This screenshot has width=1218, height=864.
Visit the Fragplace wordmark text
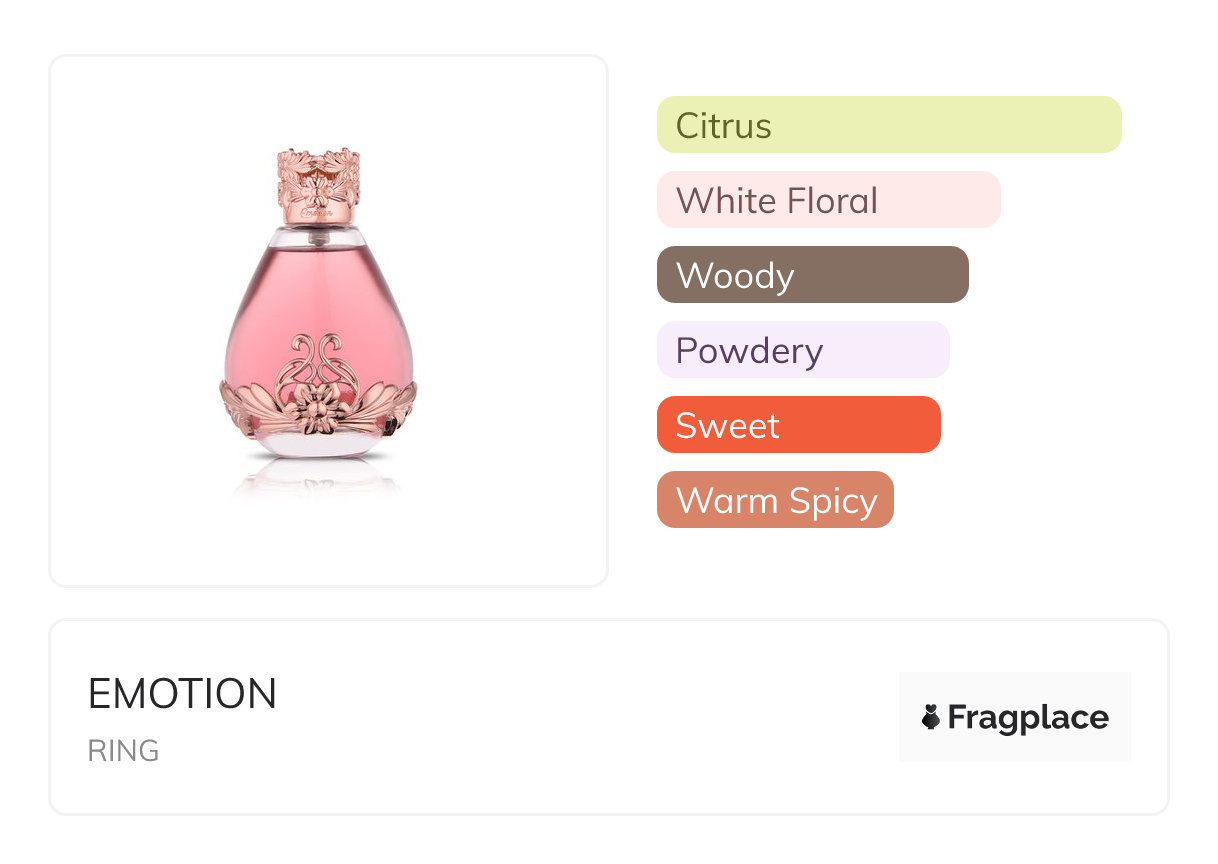(1028, 717)
